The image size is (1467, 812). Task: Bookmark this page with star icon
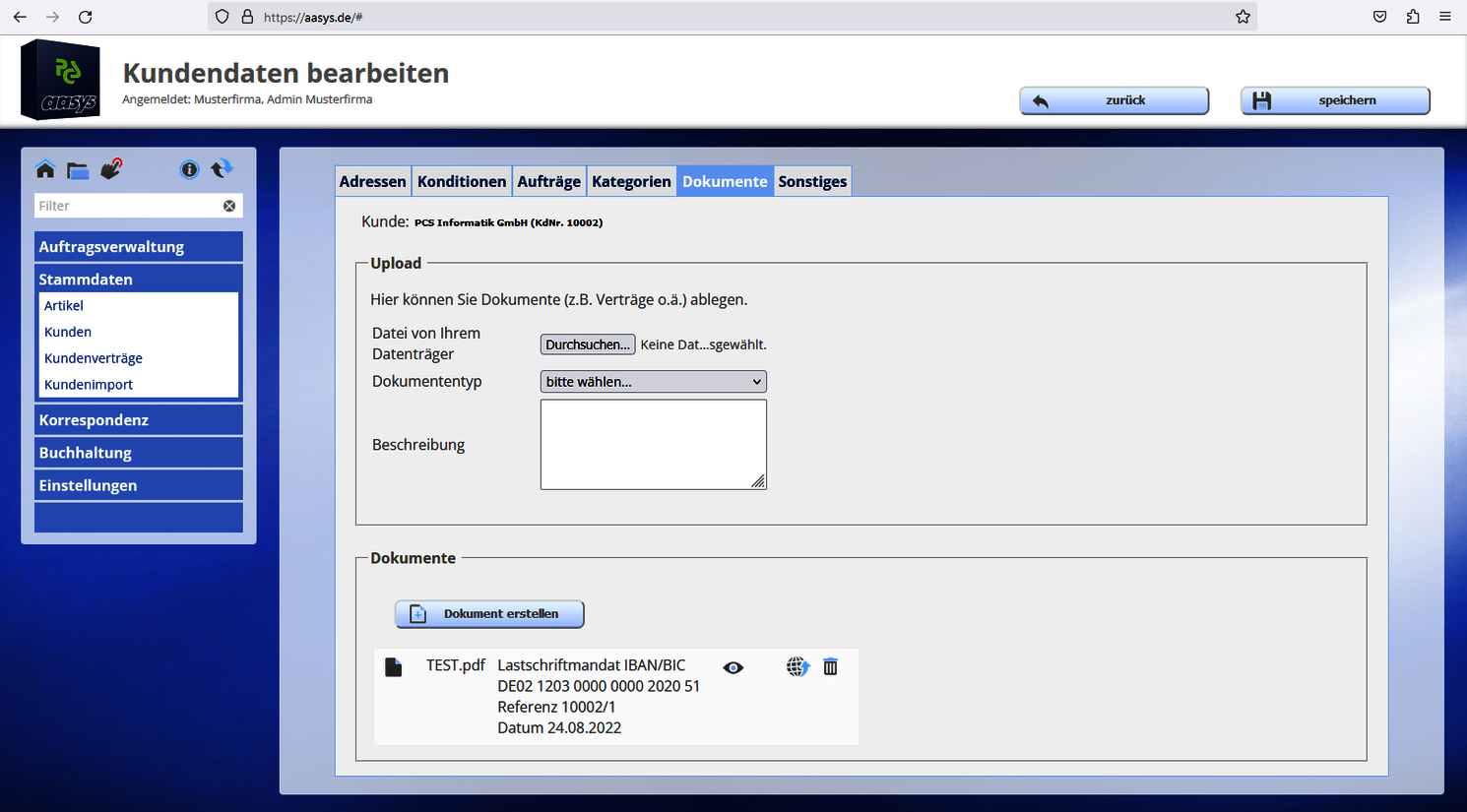(1243, 17)
